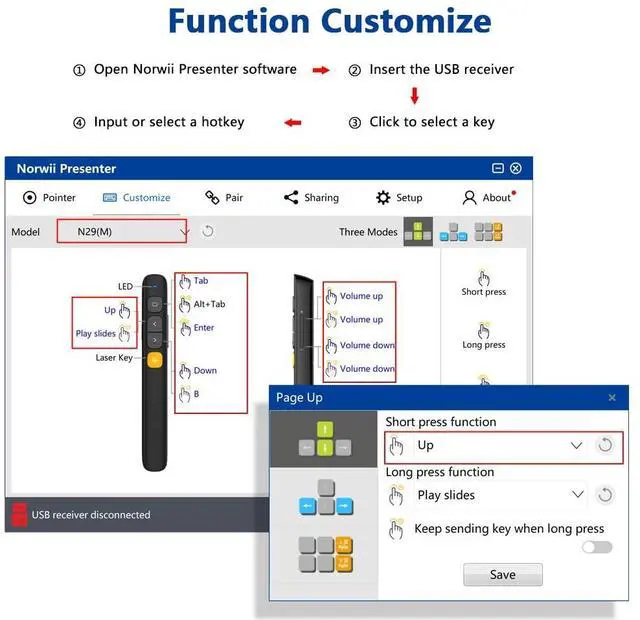Close the Page Up dialog
Screen dimensions: 640x620
612,397
